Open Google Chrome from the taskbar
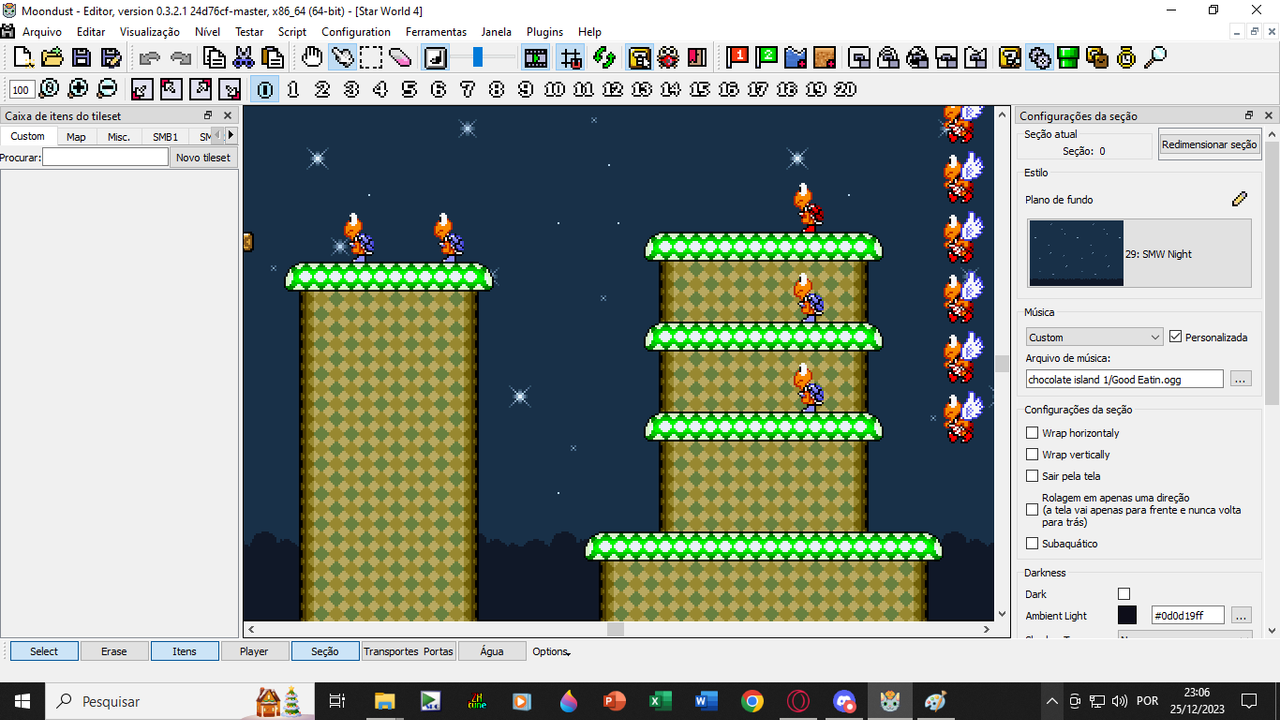 [752, 701]
